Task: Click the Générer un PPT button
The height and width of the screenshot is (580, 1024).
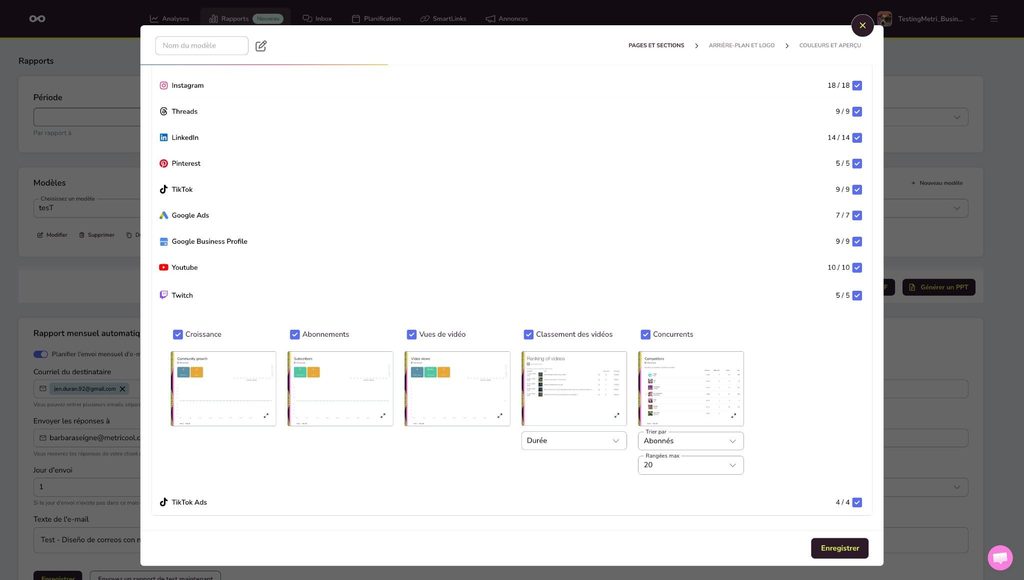Action: [938, 287]
